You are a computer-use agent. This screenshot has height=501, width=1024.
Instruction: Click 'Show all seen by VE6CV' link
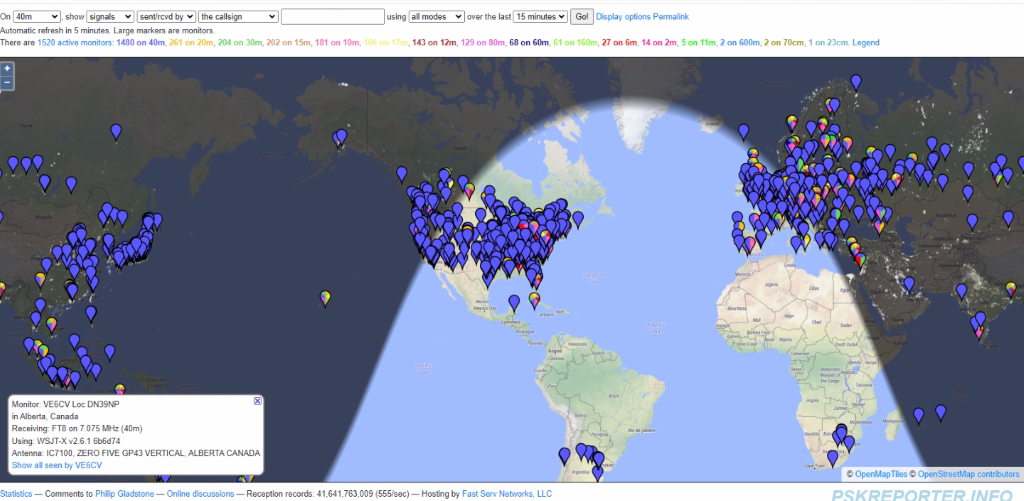pyautogui.click(x=57, y=465)
